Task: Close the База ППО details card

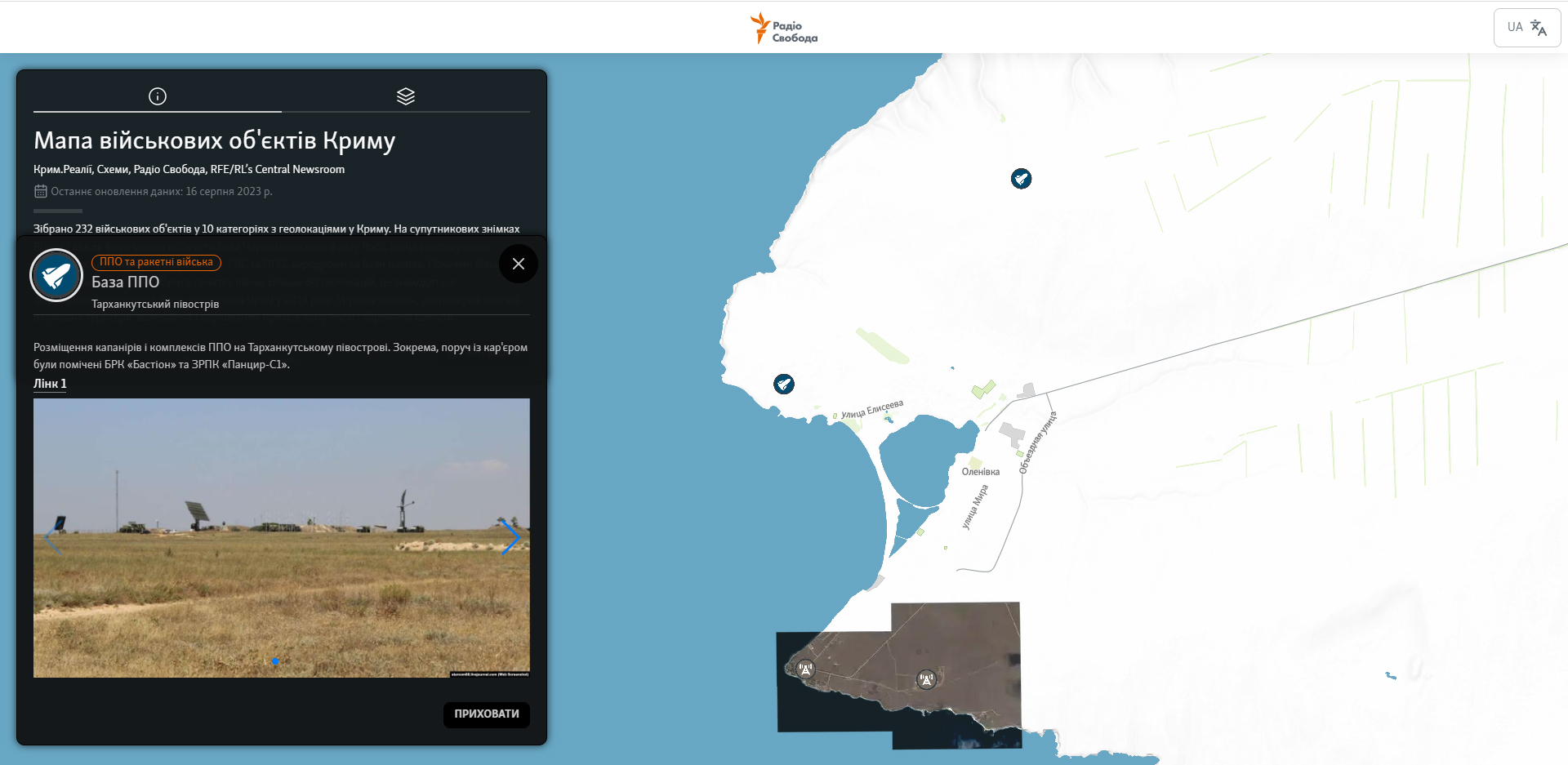Action: coord(518,264)
